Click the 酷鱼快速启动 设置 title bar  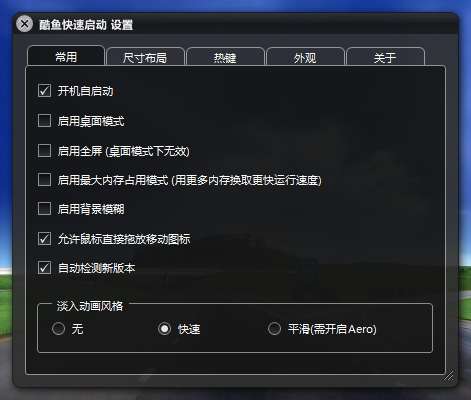click(x=235, y=24)
